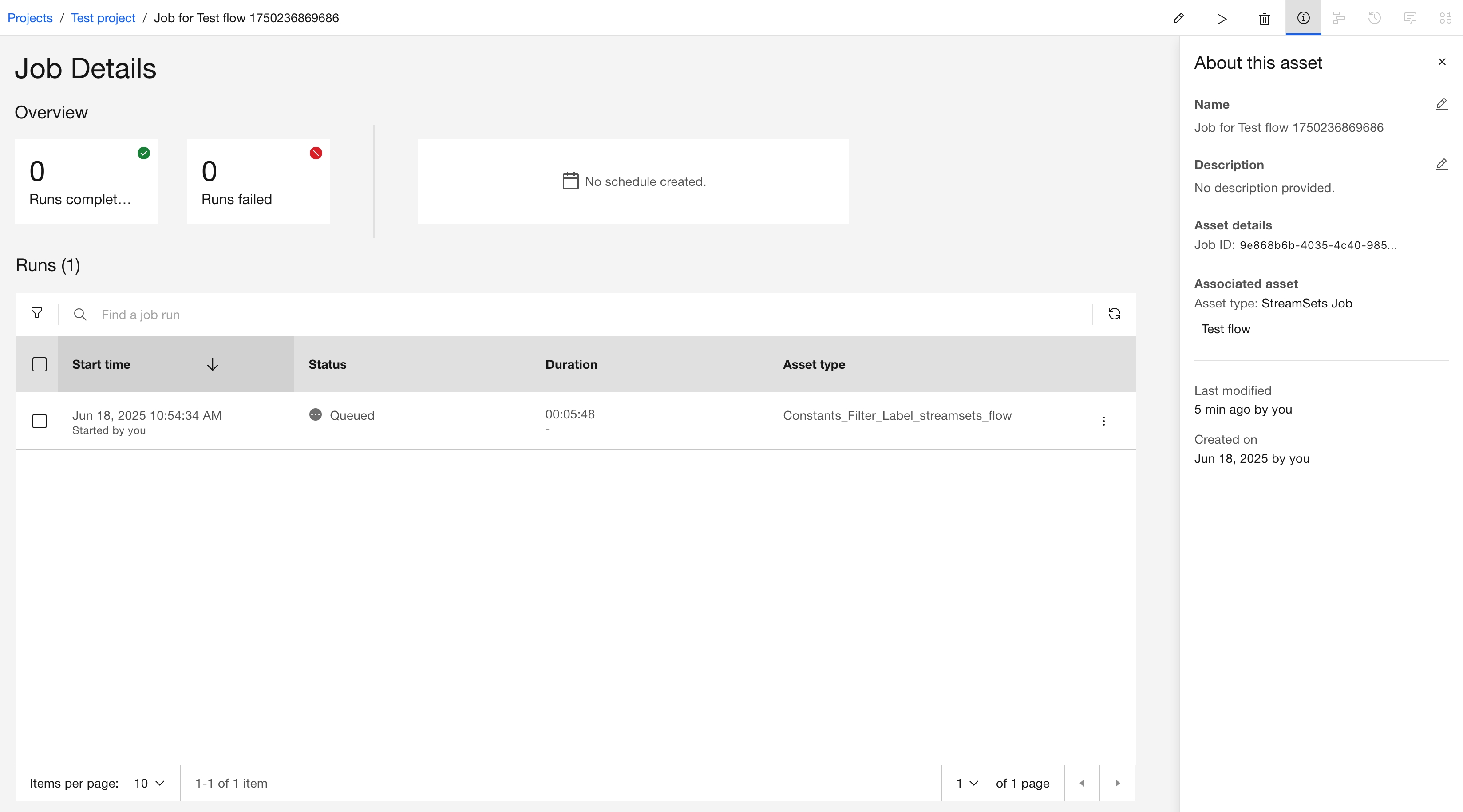Click the Jun 18, 2025 10:54:34 AM start time
Screen dimensions: 1463x812
pyautogui.click(x=147, y=415)
